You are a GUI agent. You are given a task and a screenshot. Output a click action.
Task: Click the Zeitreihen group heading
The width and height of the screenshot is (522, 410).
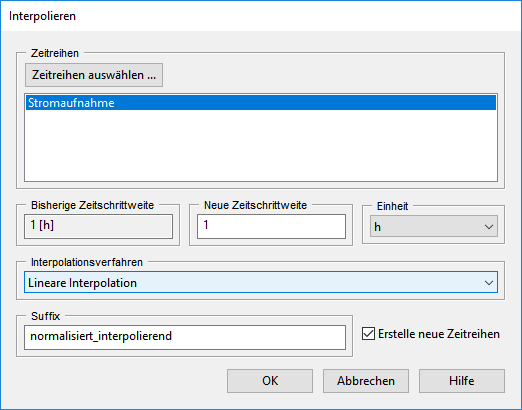[55, 53]
